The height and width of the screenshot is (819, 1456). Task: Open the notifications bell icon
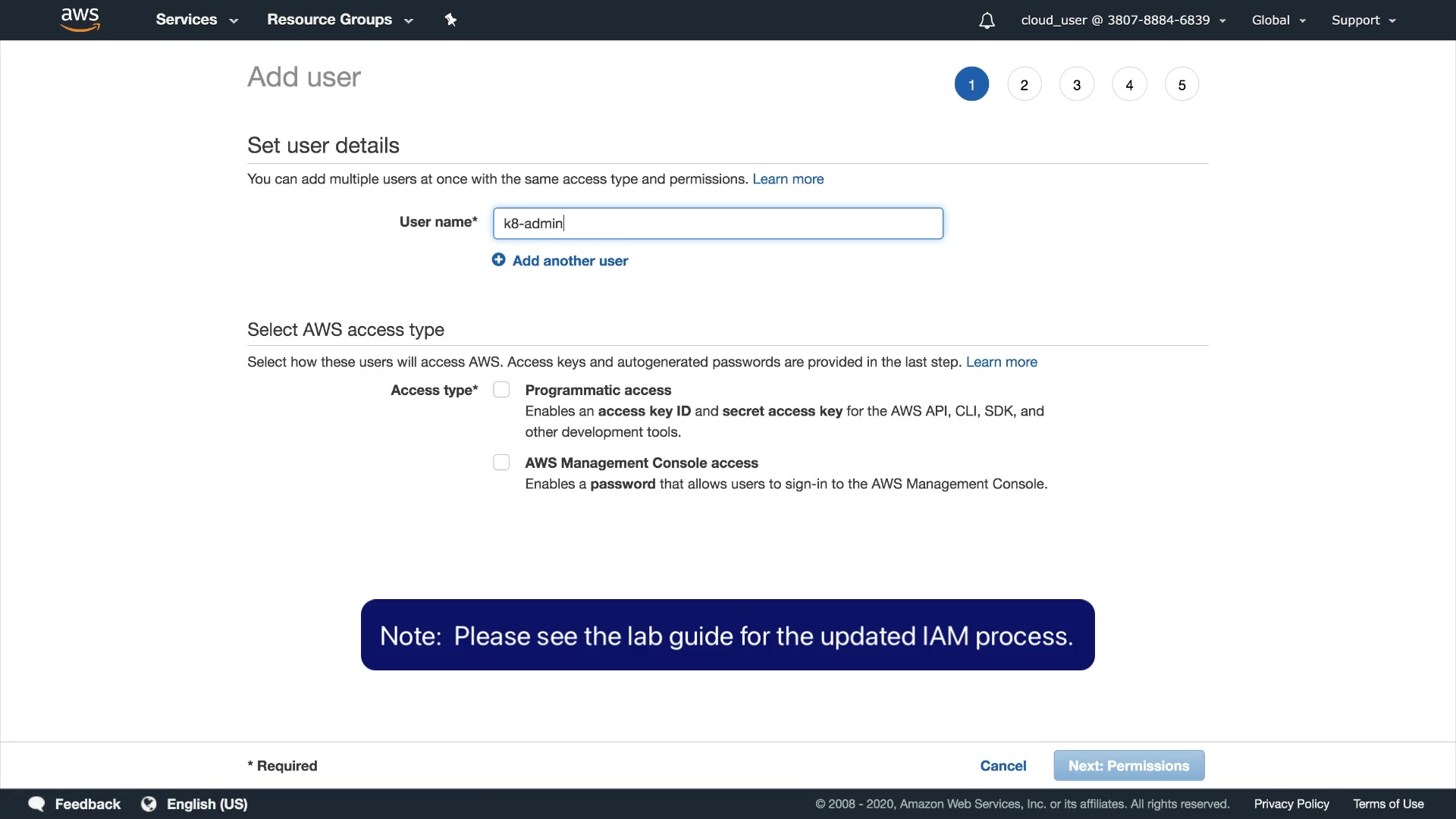pos(987,20)
